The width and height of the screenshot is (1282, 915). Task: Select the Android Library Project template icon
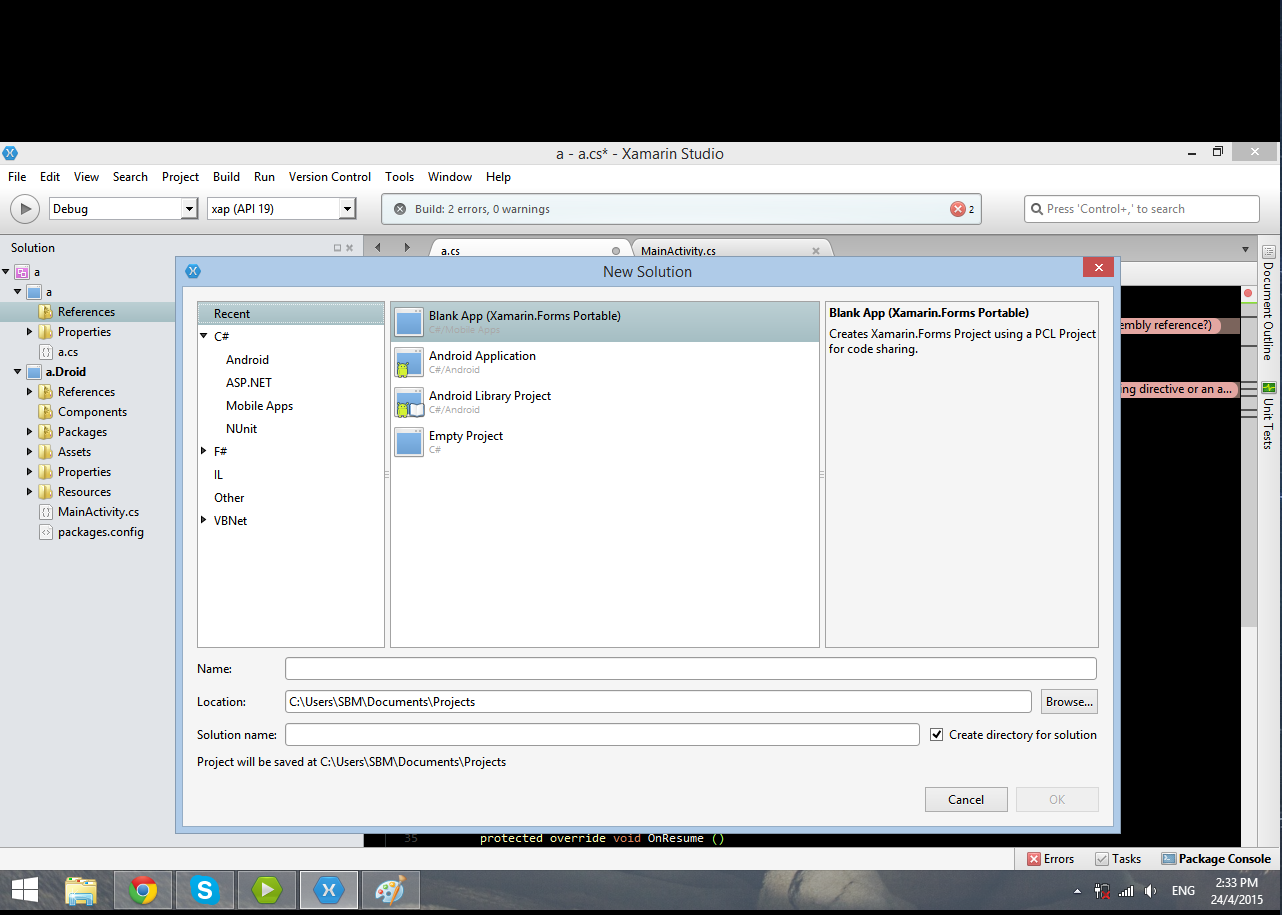[409, 402]
